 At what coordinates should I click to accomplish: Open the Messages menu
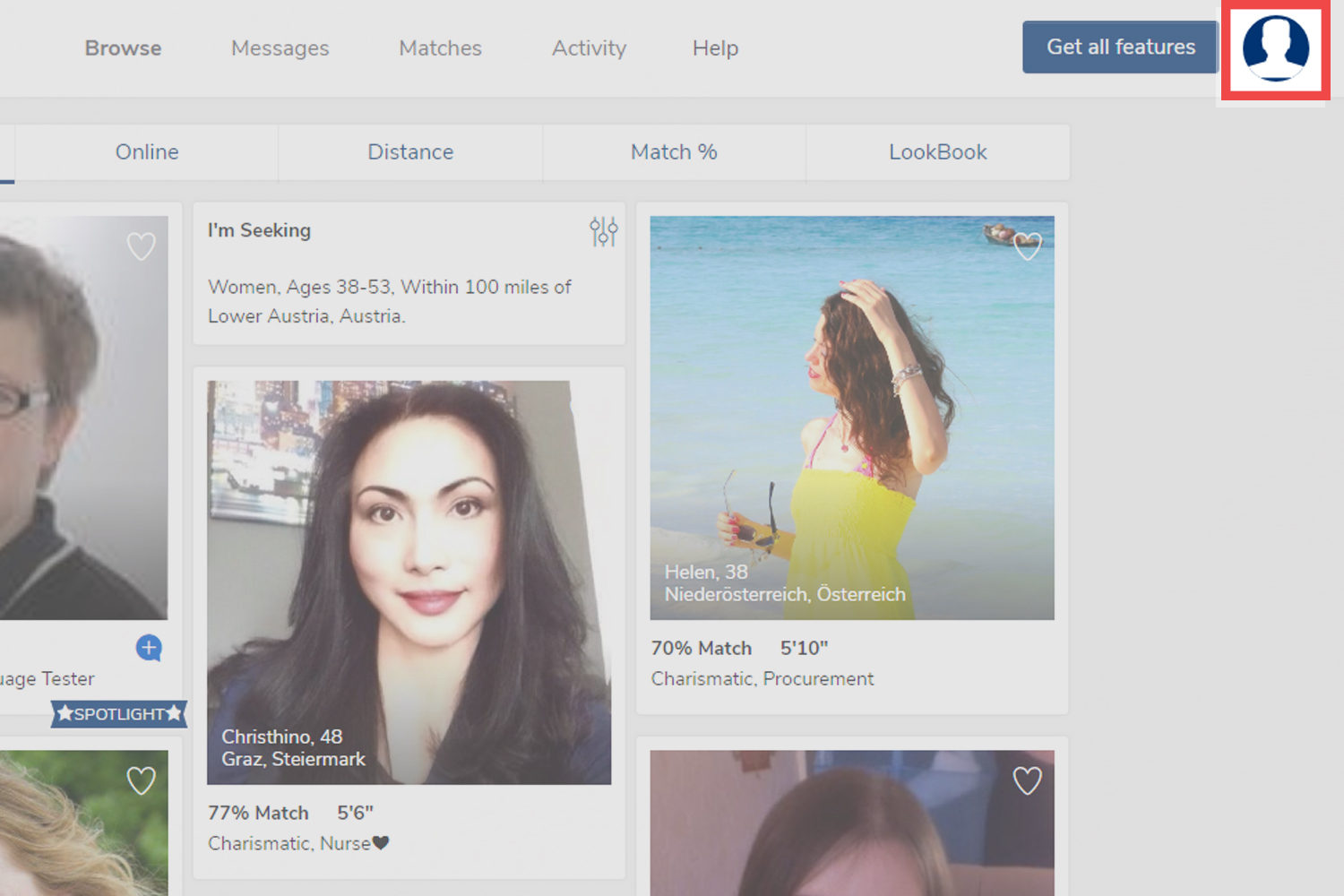tap(280, 48)
